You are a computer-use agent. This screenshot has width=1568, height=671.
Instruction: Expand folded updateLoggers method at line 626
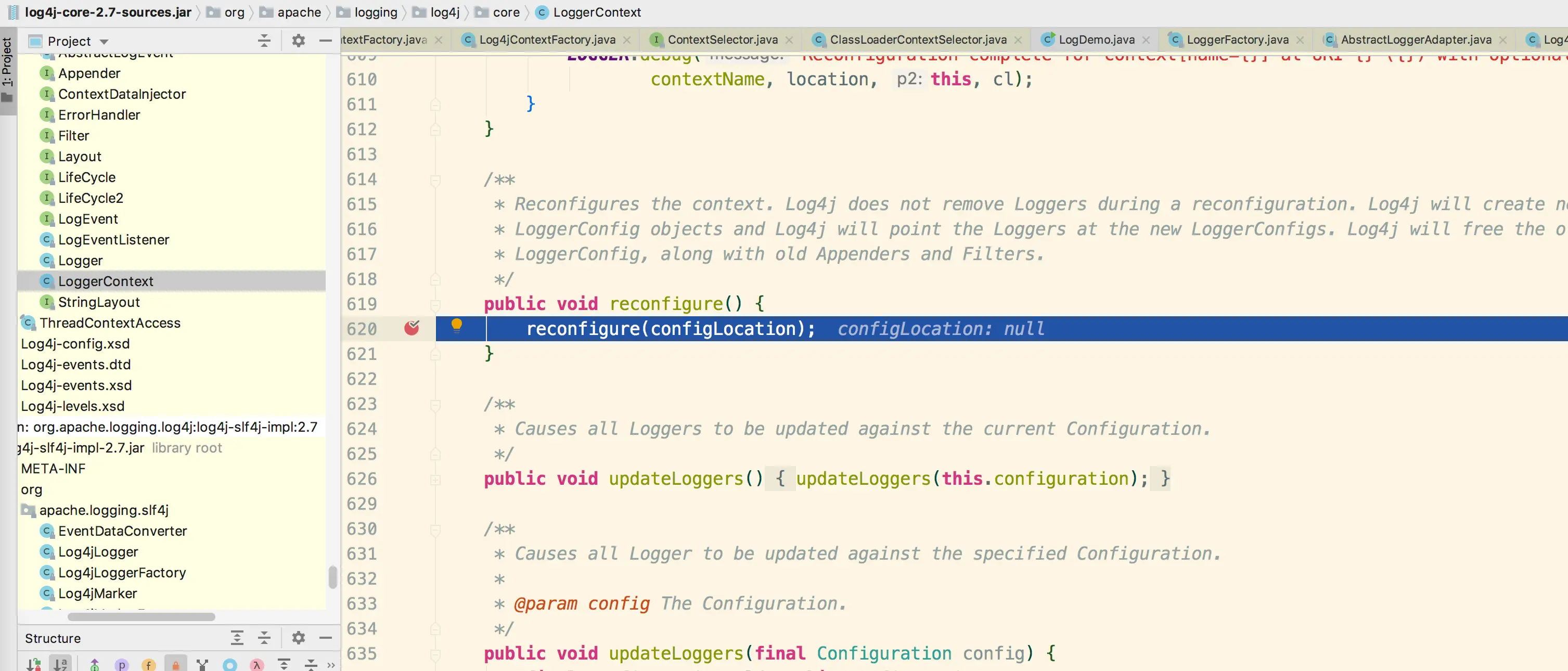pos(435,480)
